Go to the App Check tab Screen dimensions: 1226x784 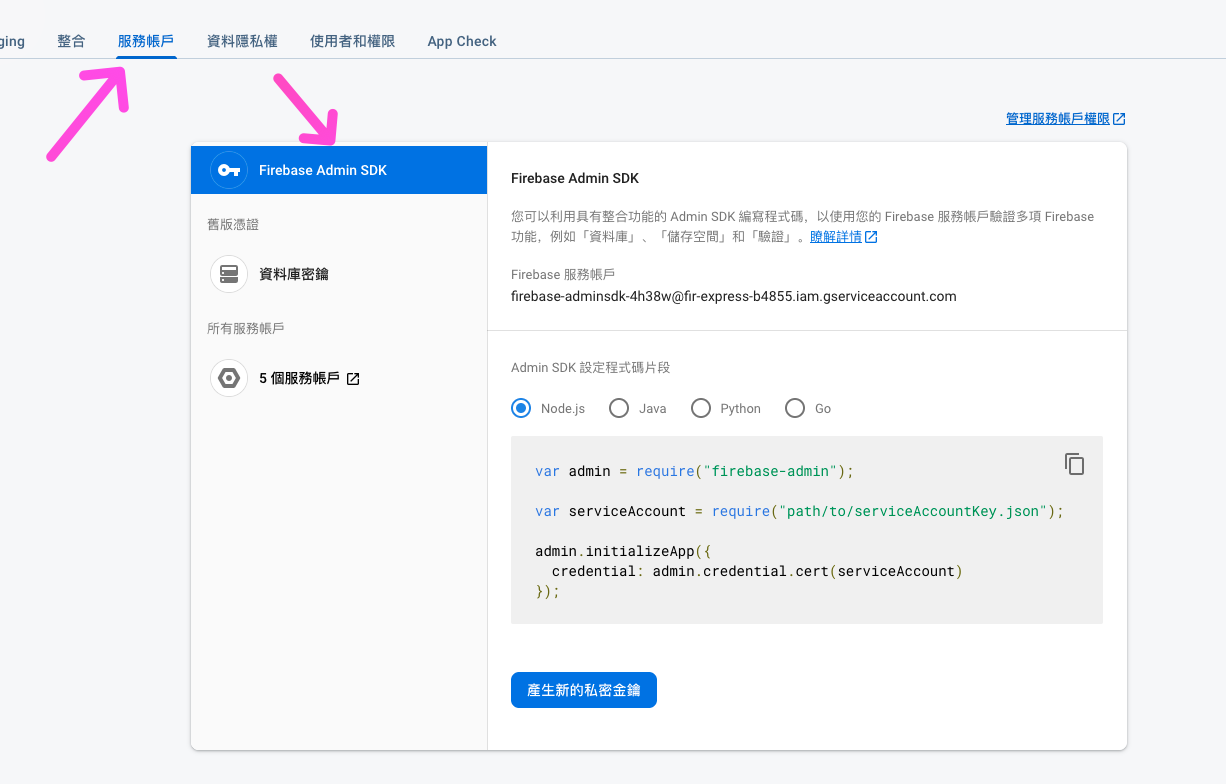pyautogui.click(x=461, y=41)
